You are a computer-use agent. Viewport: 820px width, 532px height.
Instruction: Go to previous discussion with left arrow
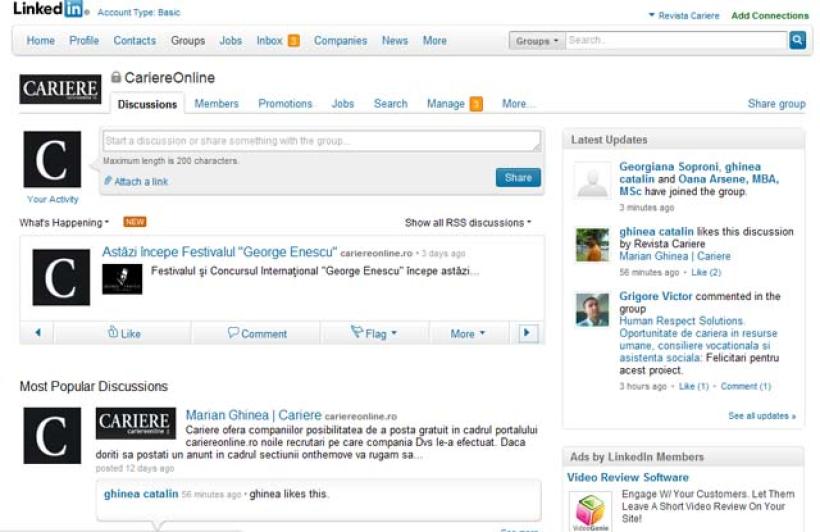click(x=38, y=333)
